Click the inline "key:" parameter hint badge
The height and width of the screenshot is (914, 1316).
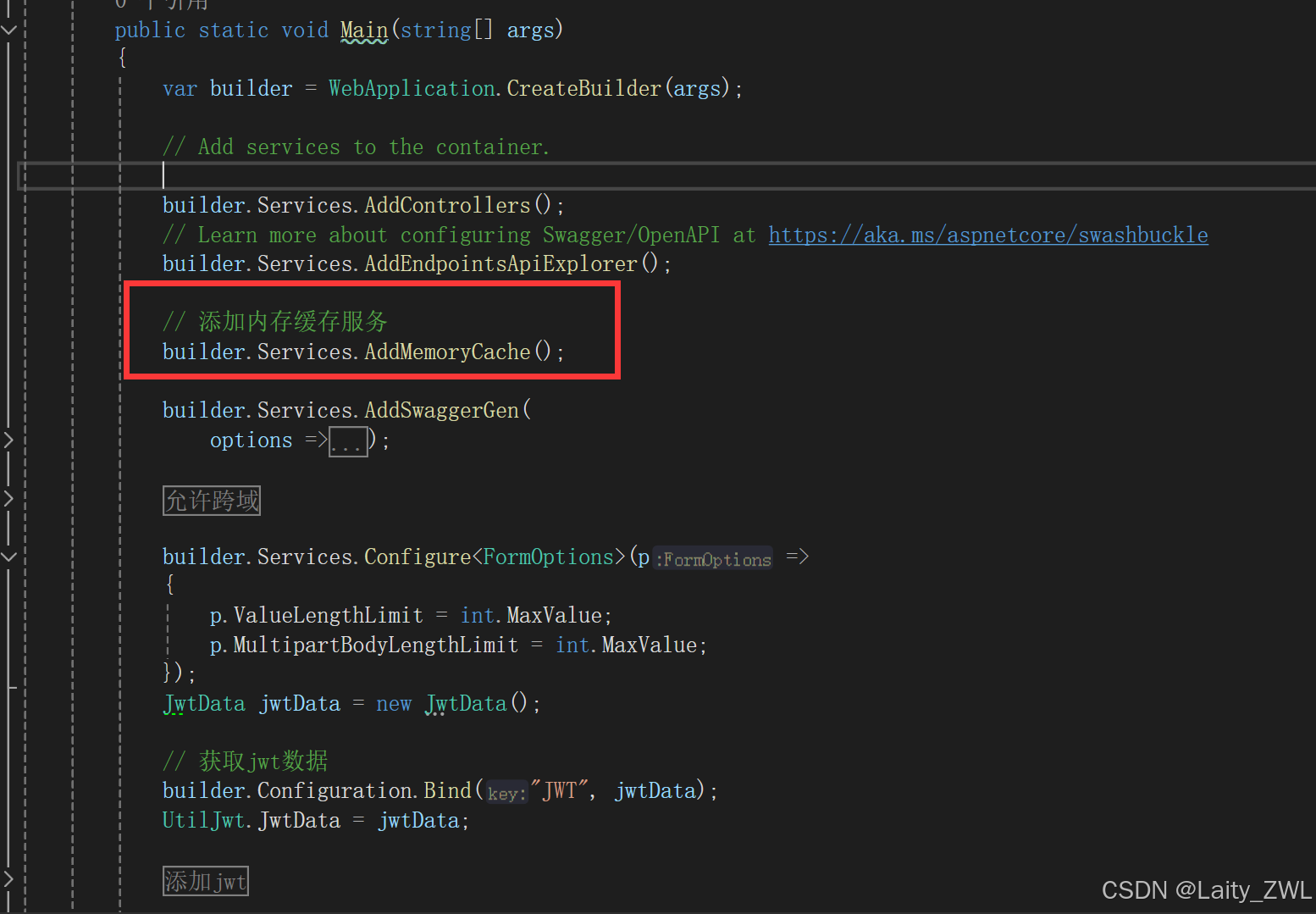pos(506,793)
